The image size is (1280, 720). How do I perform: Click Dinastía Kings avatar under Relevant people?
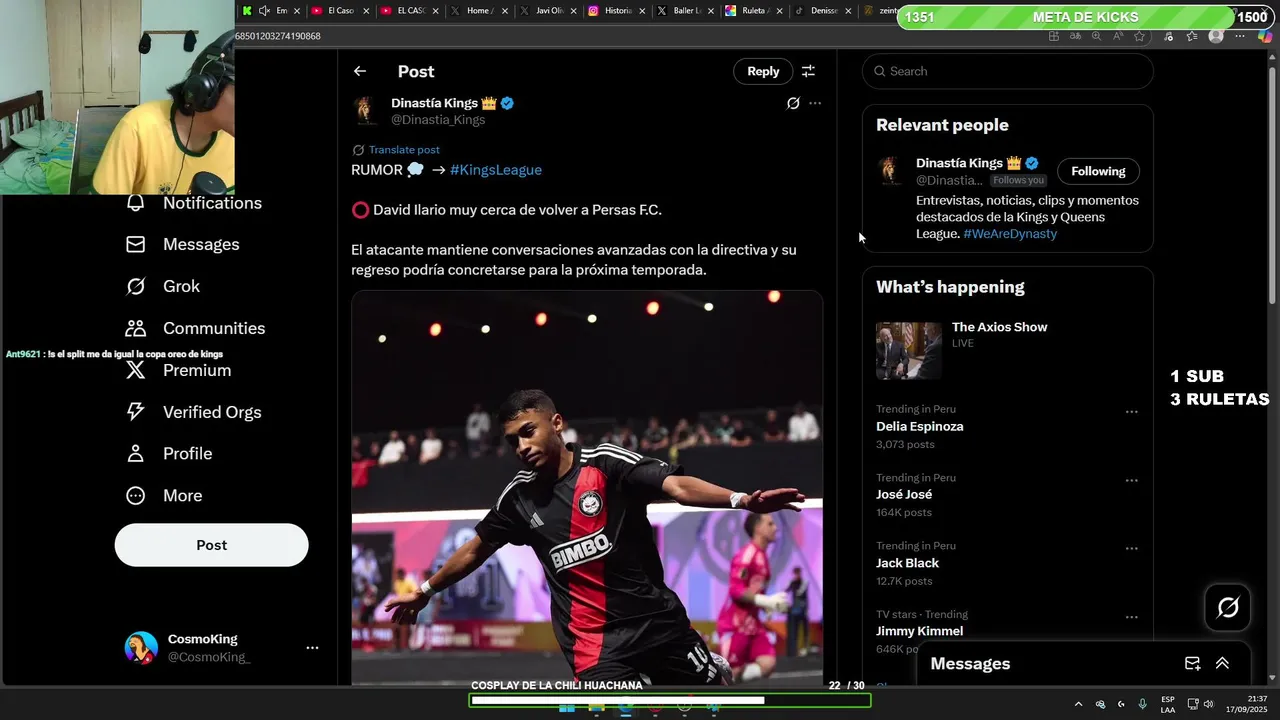[x=890, y=170]
